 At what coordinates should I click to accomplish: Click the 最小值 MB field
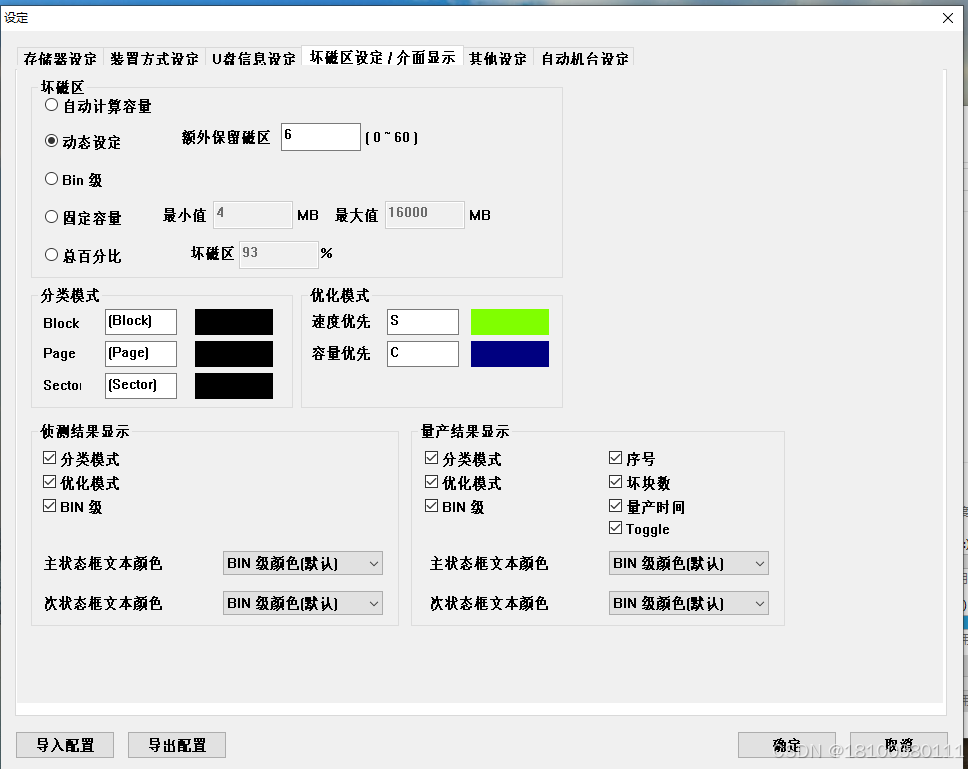[252, 215]
